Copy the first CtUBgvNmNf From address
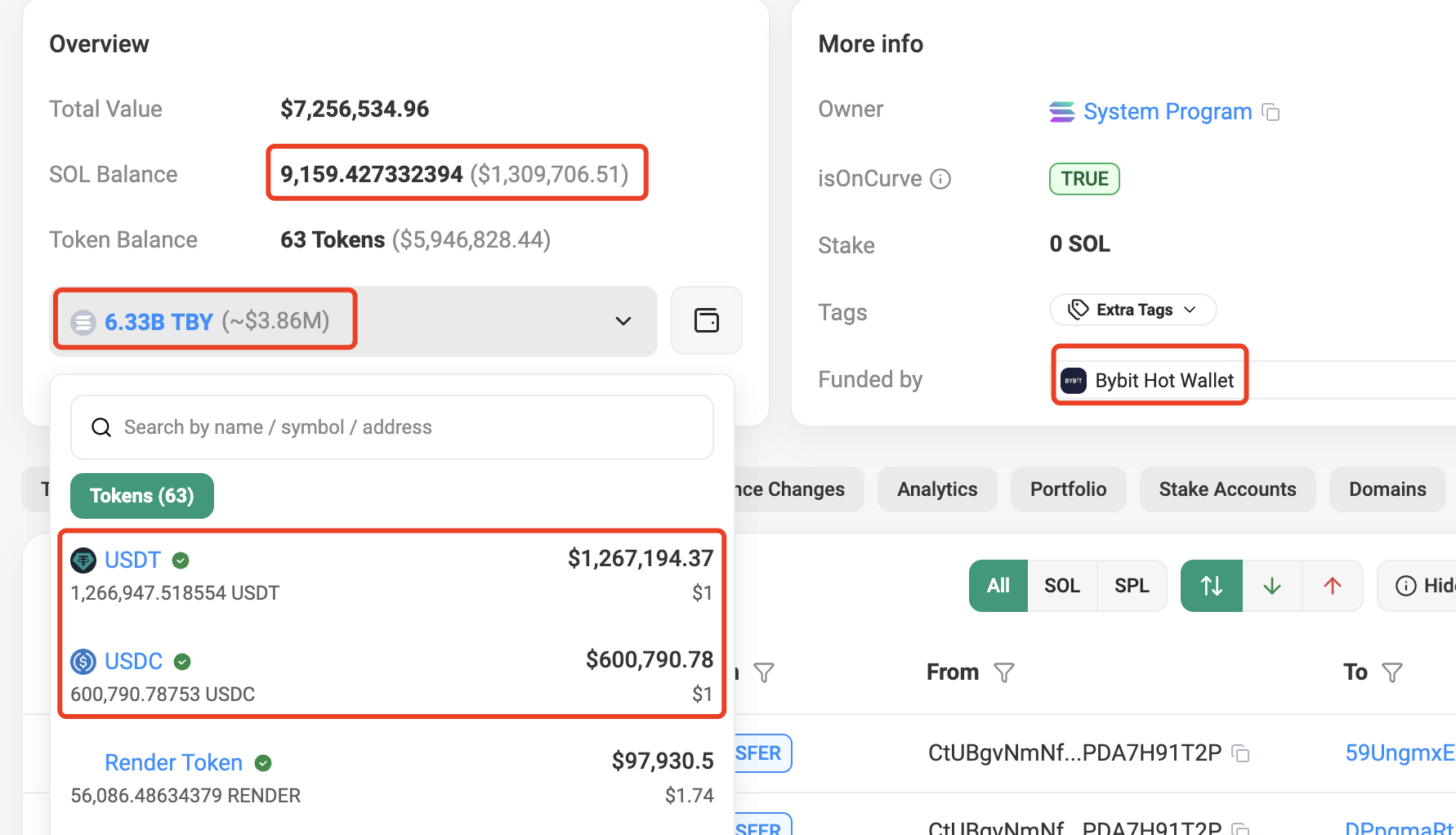The width and height of the screenshot is (1456, 835). click(x=1240, y=753)
